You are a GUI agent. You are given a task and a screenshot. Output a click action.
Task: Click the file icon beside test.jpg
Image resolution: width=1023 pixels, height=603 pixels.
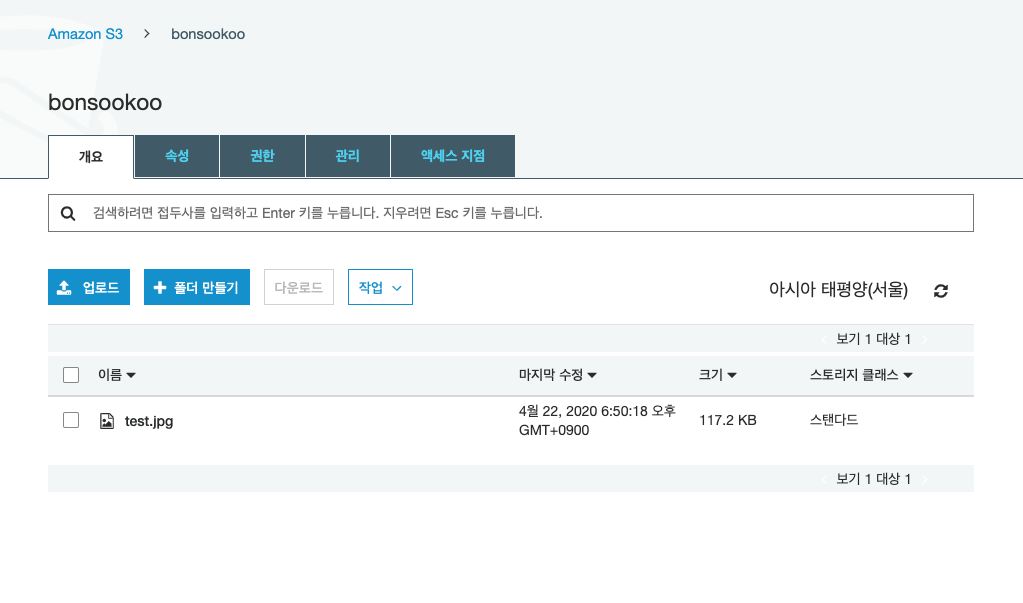pos(107,420)
